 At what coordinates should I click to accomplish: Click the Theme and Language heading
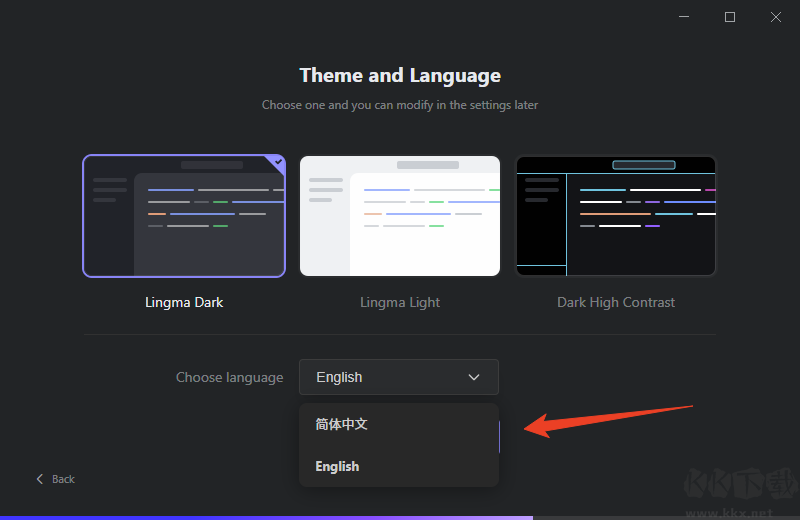pos(400,76)
